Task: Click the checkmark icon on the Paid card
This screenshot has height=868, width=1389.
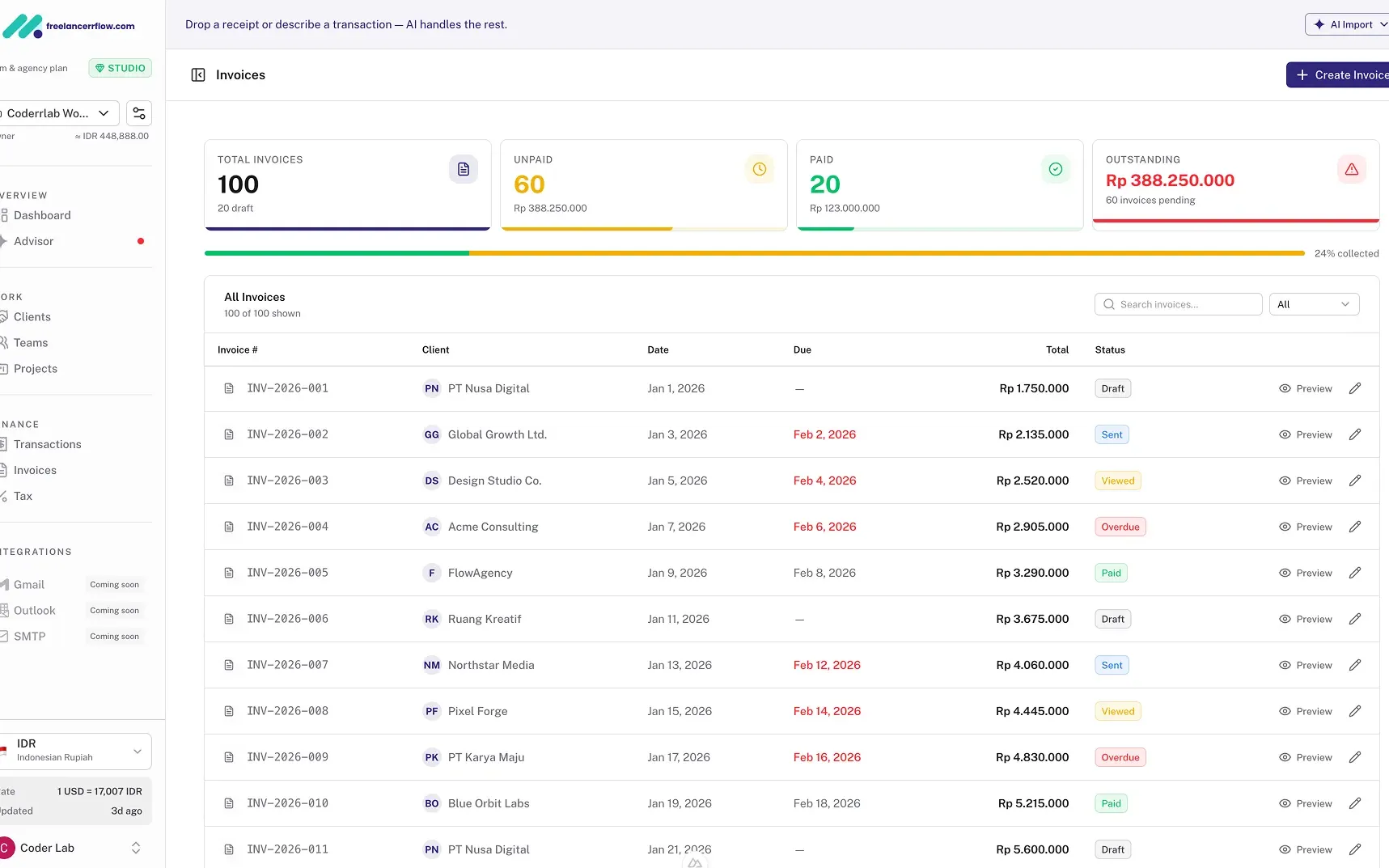Action: (1055, 169)
